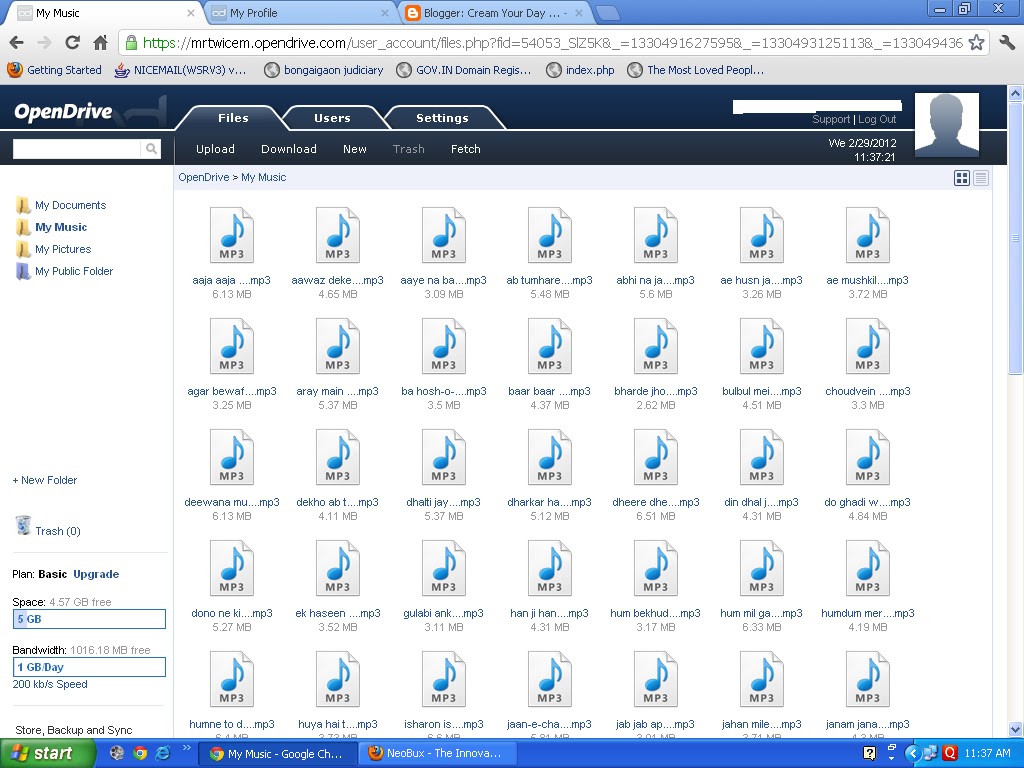Switch to grid view layout
This screenshot has width=1024, height=768.
[x=962, y=177]
